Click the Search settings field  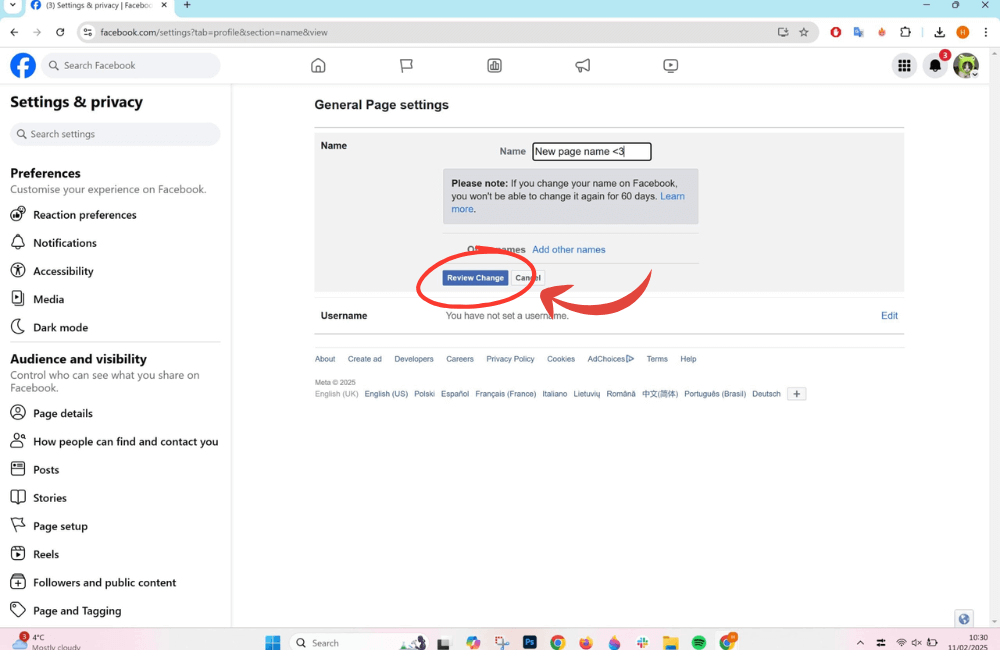[x=115, y=134]
